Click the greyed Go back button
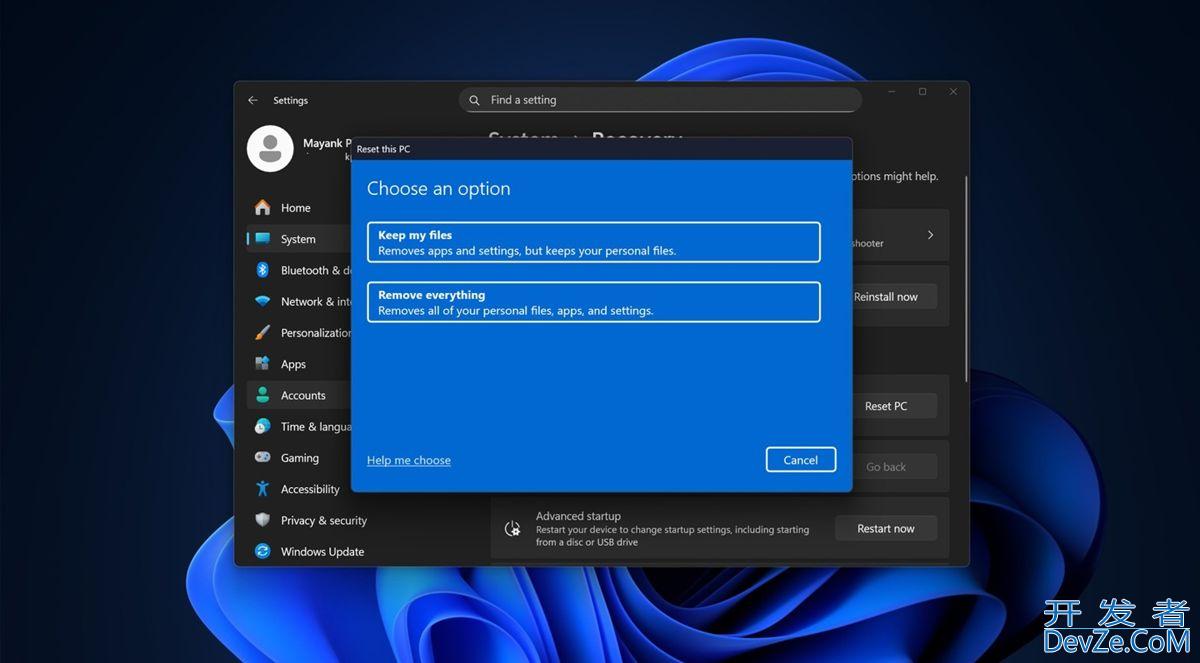This screenshot has height=663, width=1200. click(885, 467)
